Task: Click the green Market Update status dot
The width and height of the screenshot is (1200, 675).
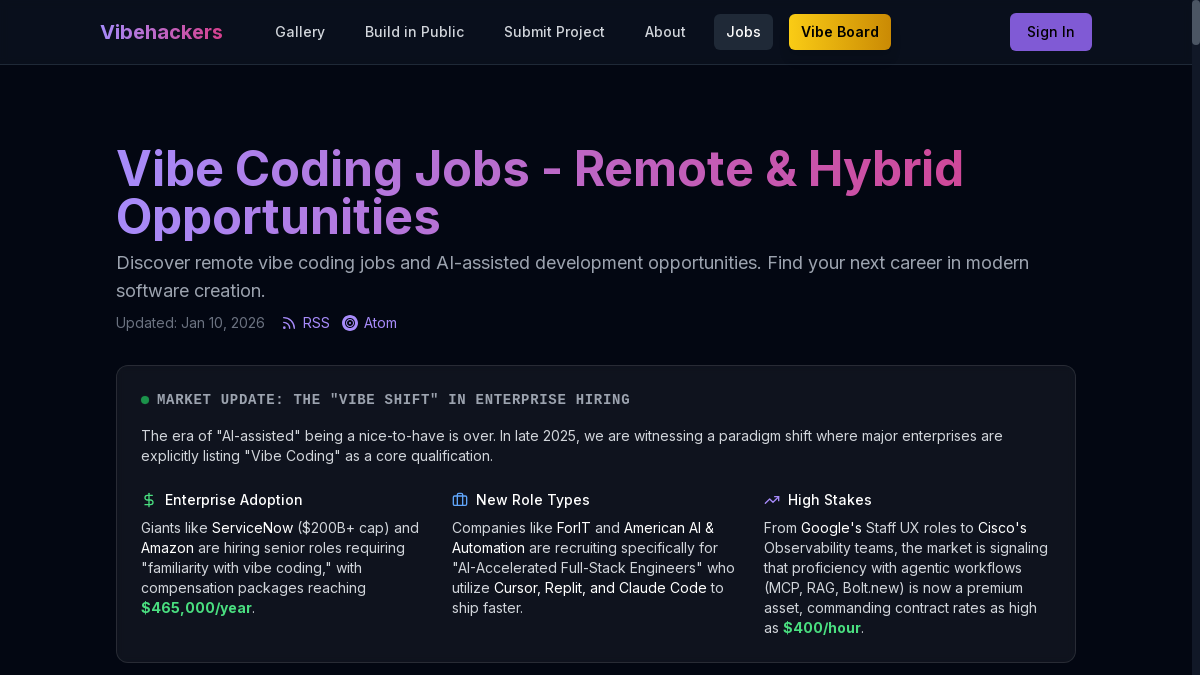Action: 145,400
